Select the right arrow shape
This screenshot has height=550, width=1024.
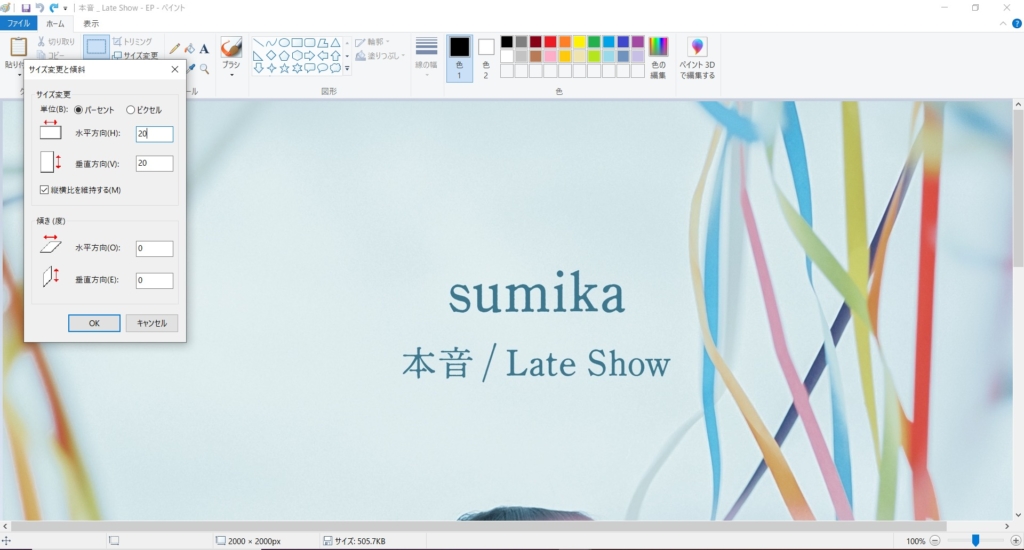coord(310,56)
